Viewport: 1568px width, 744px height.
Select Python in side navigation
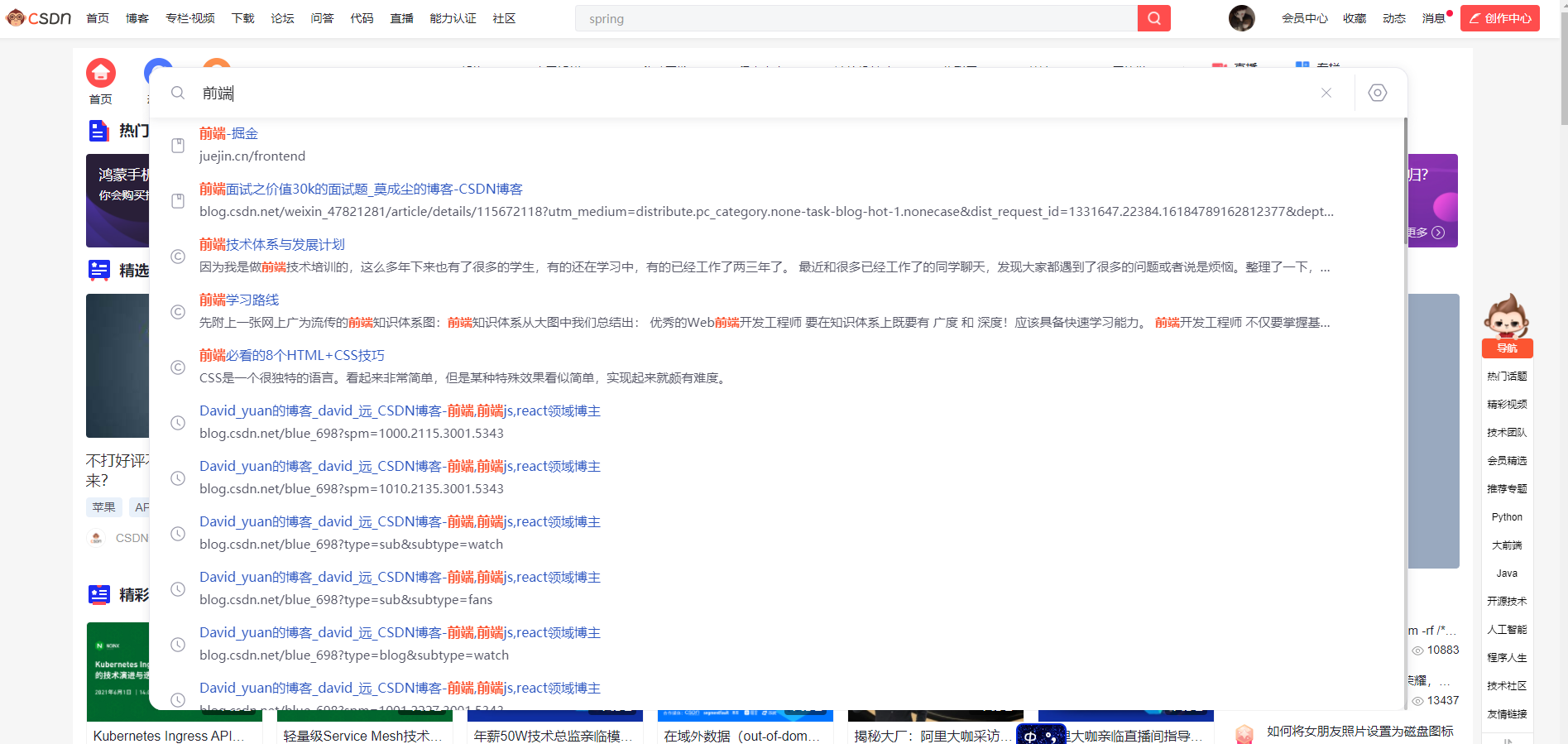click(1507, 517)
